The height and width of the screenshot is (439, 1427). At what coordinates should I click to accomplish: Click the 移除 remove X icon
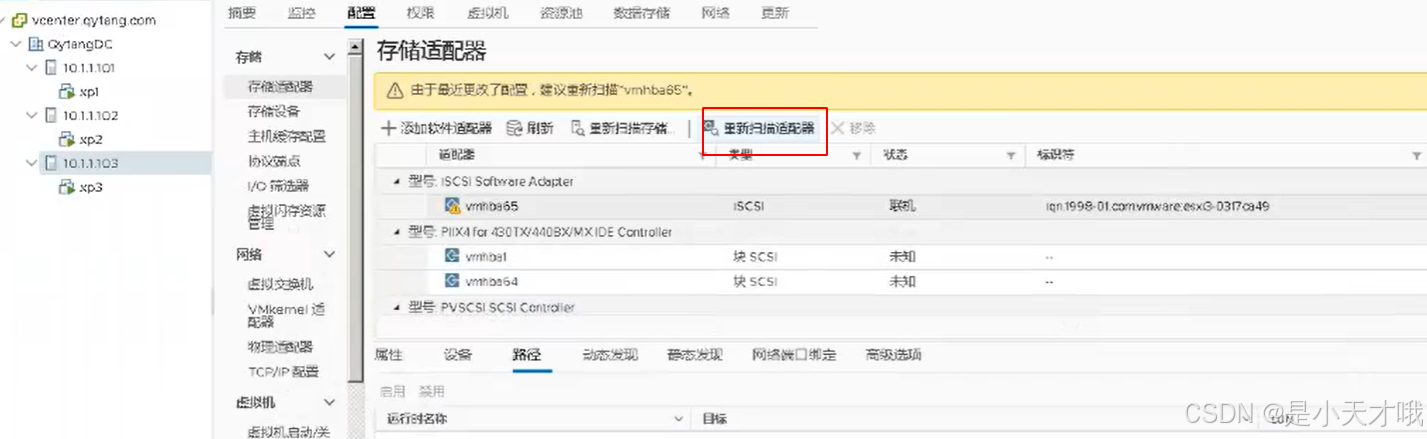pos(837,128)
